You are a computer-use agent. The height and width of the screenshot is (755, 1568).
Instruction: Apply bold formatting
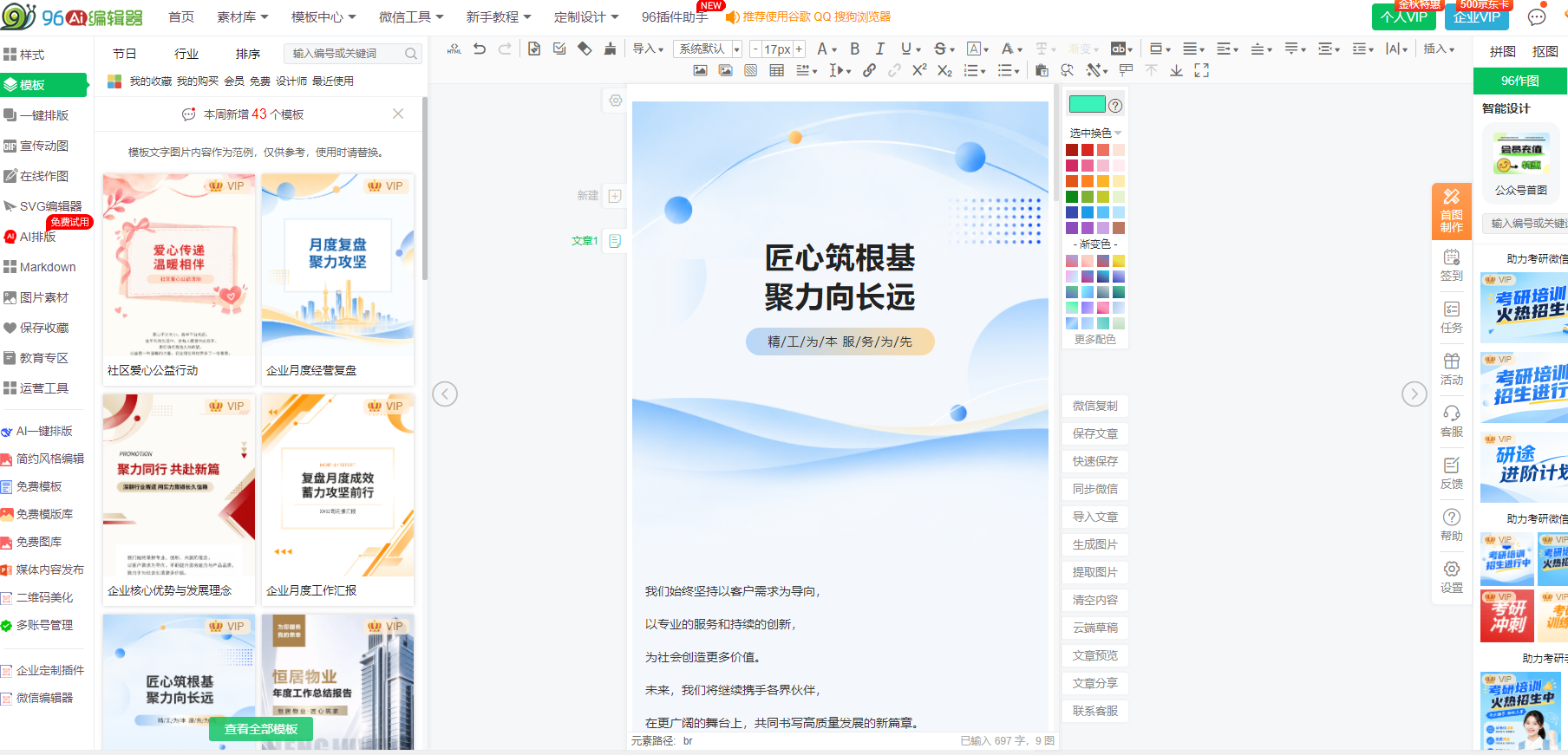tap(855, 49)
